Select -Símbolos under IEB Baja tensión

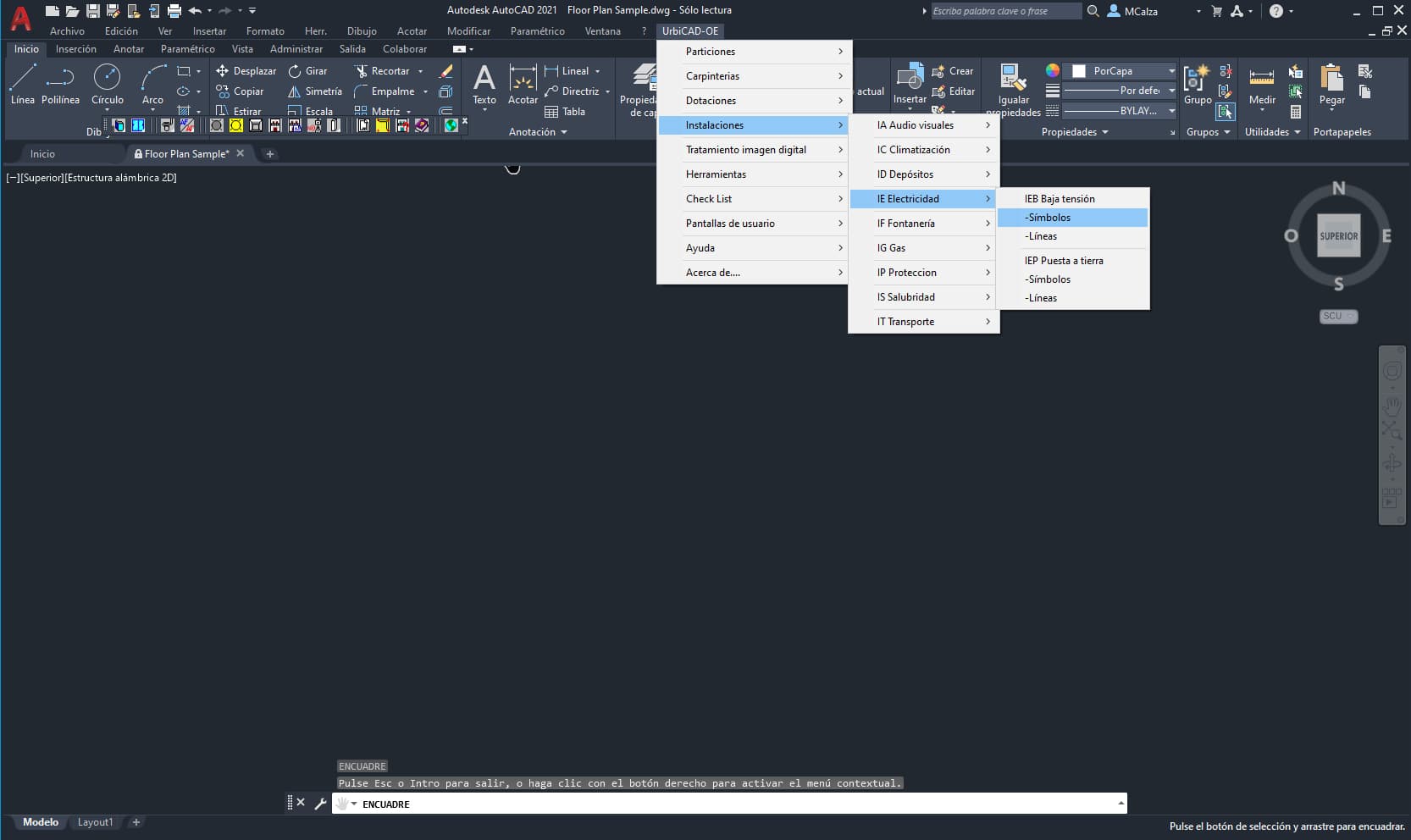1073,218
